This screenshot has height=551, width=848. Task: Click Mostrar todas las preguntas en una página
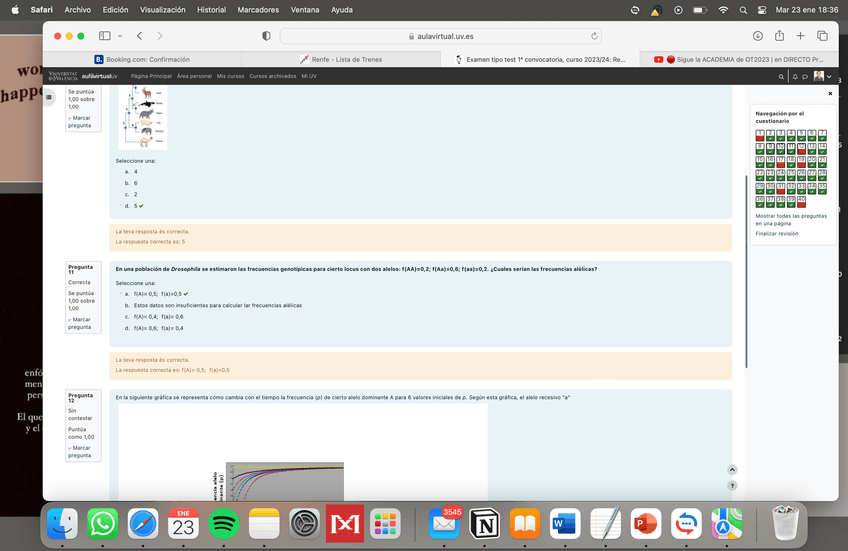791,220
